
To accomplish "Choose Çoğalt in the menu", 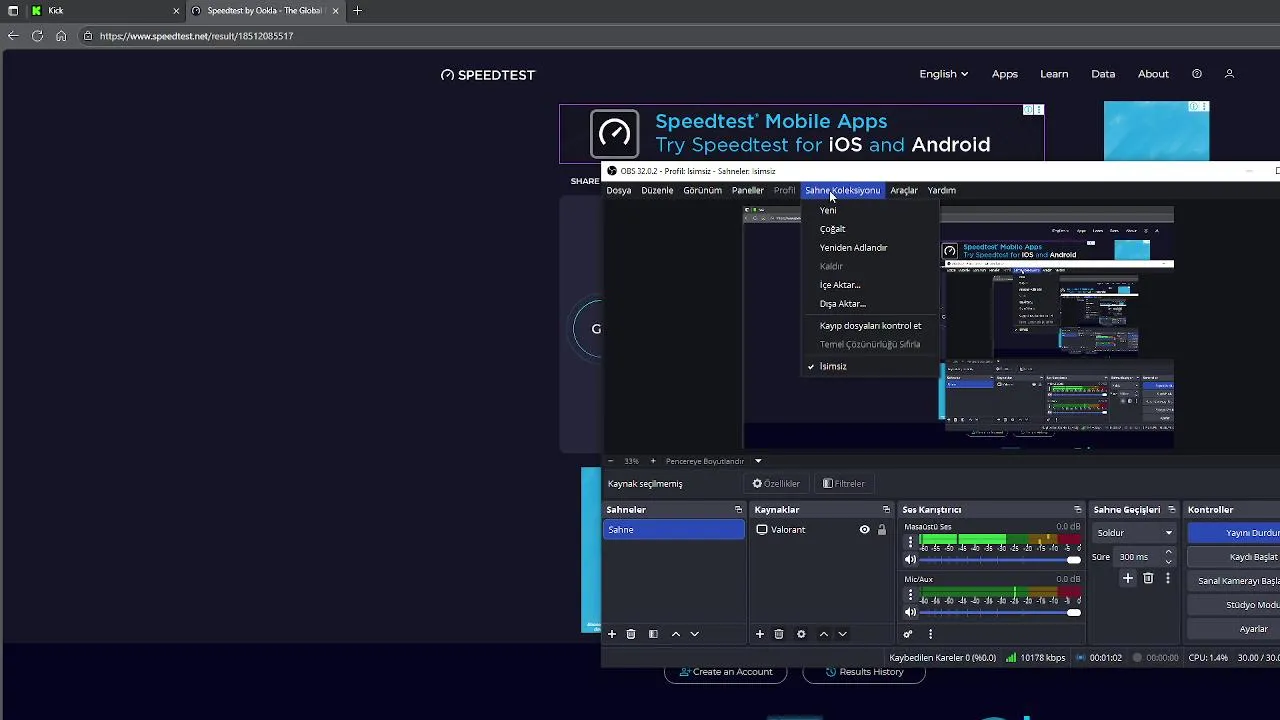I will pyautogui.click(x=870, y=229).
